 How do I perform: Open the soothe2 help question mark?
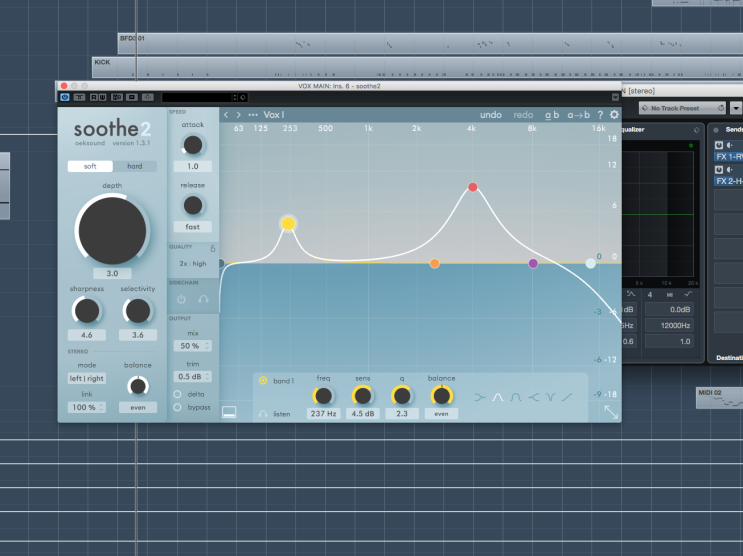point(600,115)
